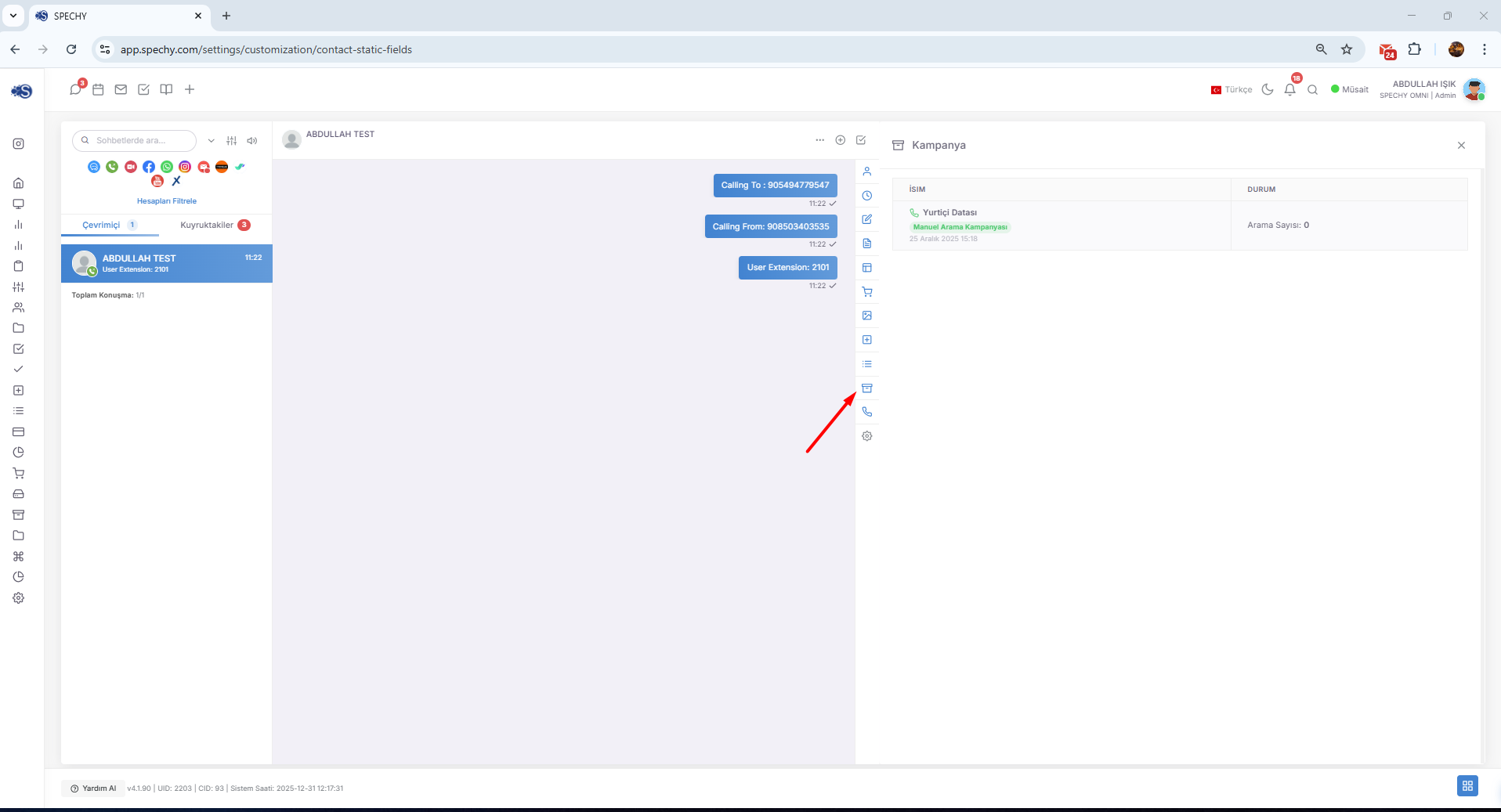Filter by blue live chat channel icon
This screenshot has width=1501, height=812.
point(94,167)
